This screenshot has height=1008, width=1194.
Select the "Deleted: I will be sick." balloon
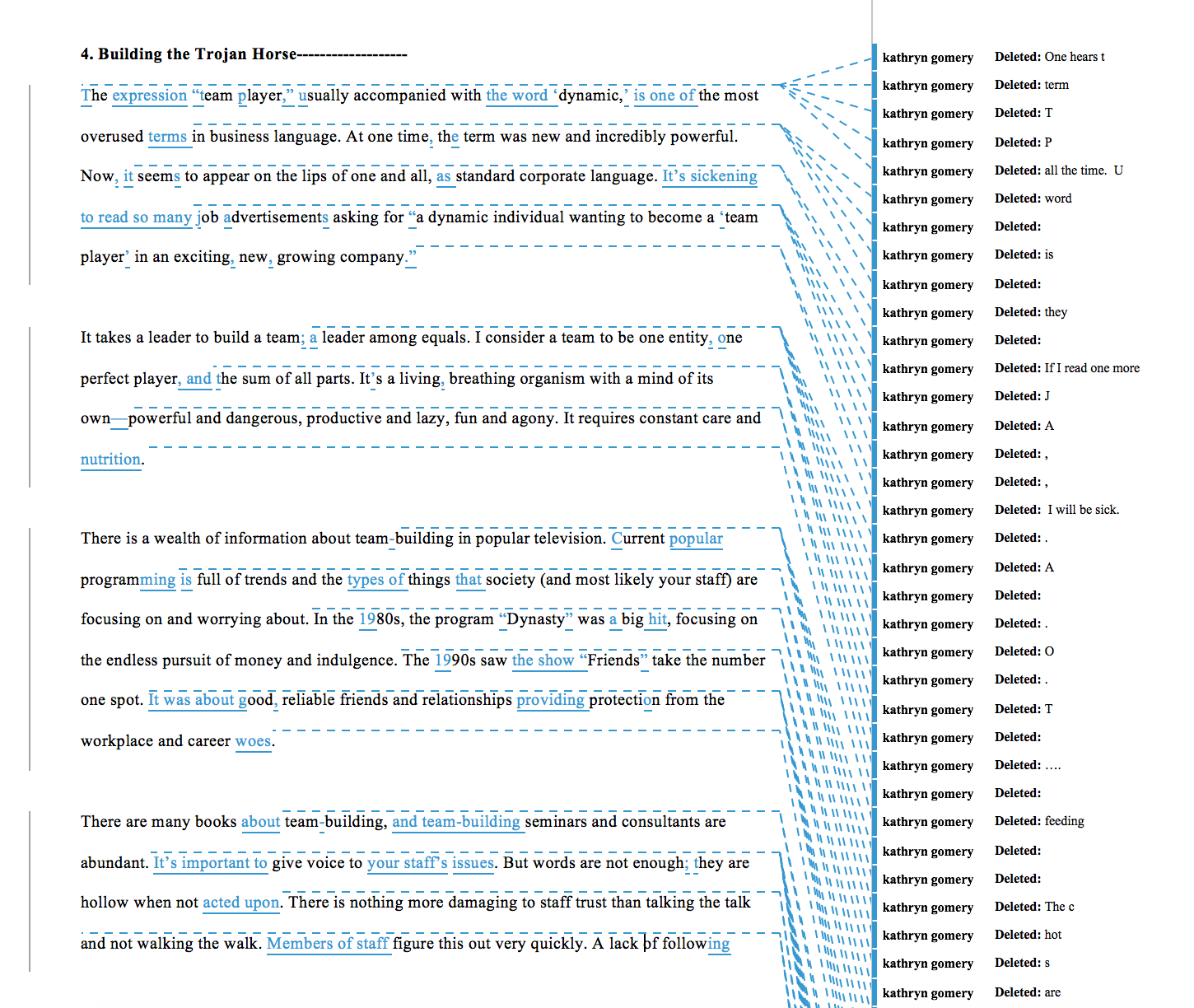click(1057, 510)
